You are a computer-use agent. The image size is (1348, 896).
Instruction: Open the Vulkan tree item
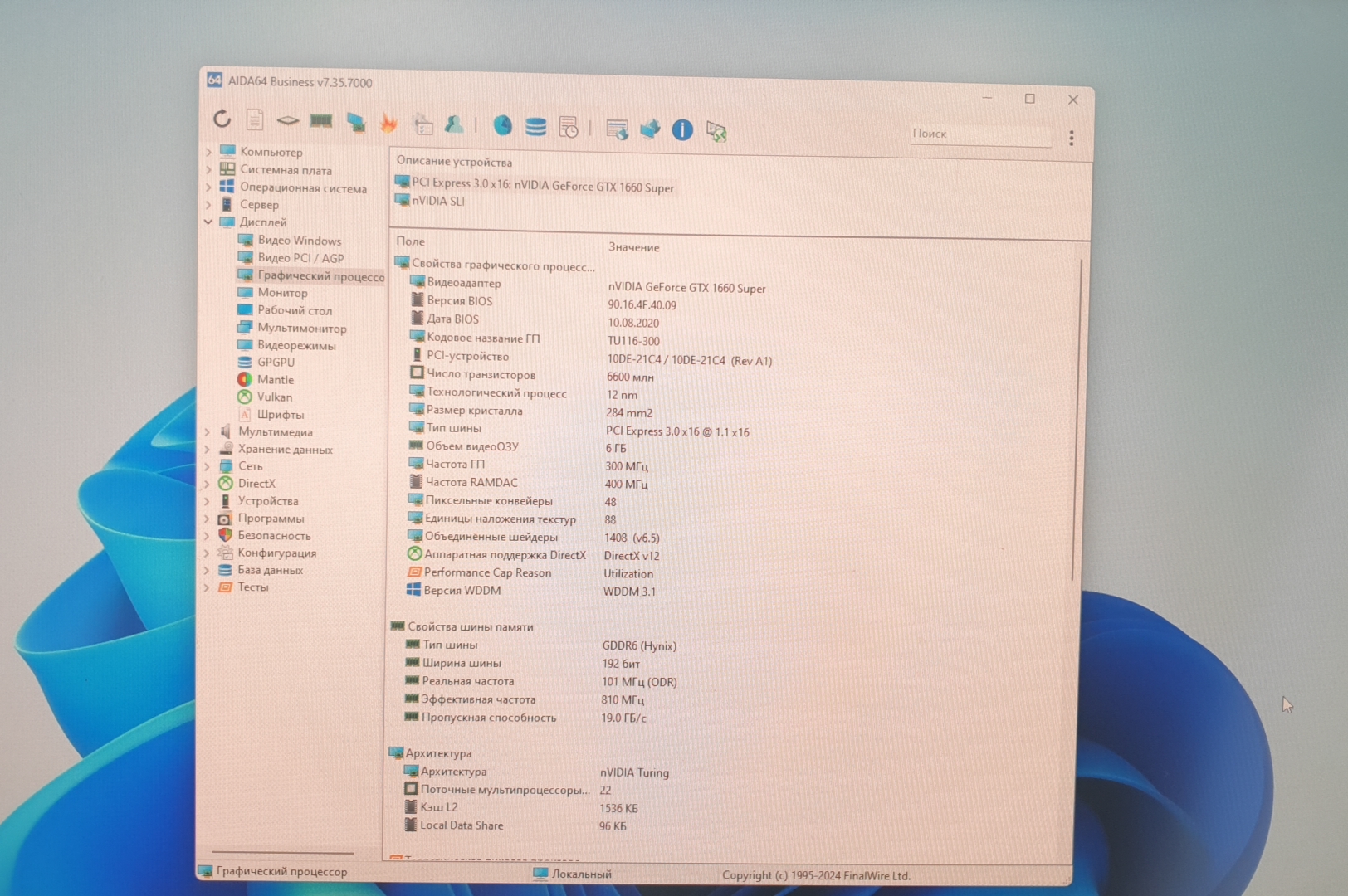[x=274, y=397]
